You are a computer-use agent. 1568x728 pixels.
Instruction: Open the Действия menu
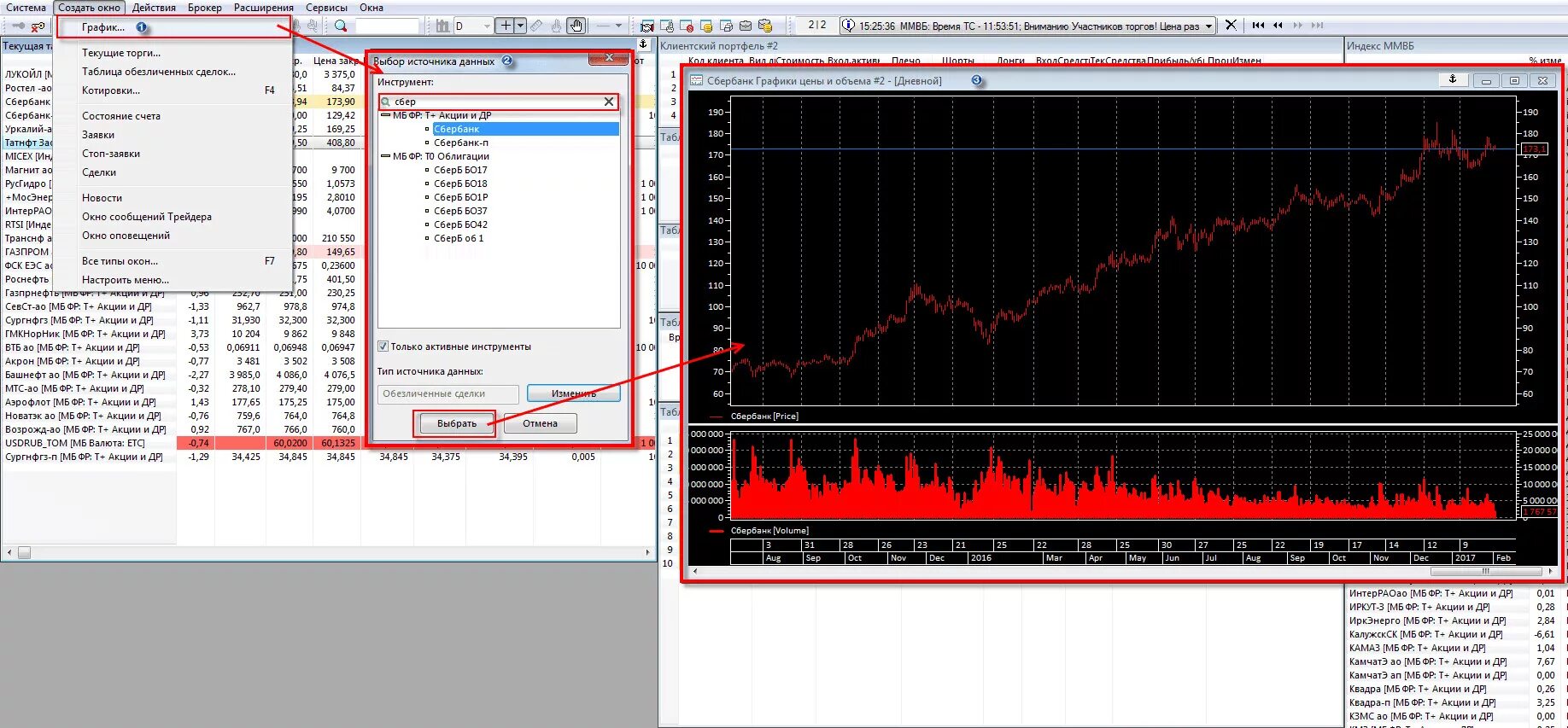pos(154,8)
